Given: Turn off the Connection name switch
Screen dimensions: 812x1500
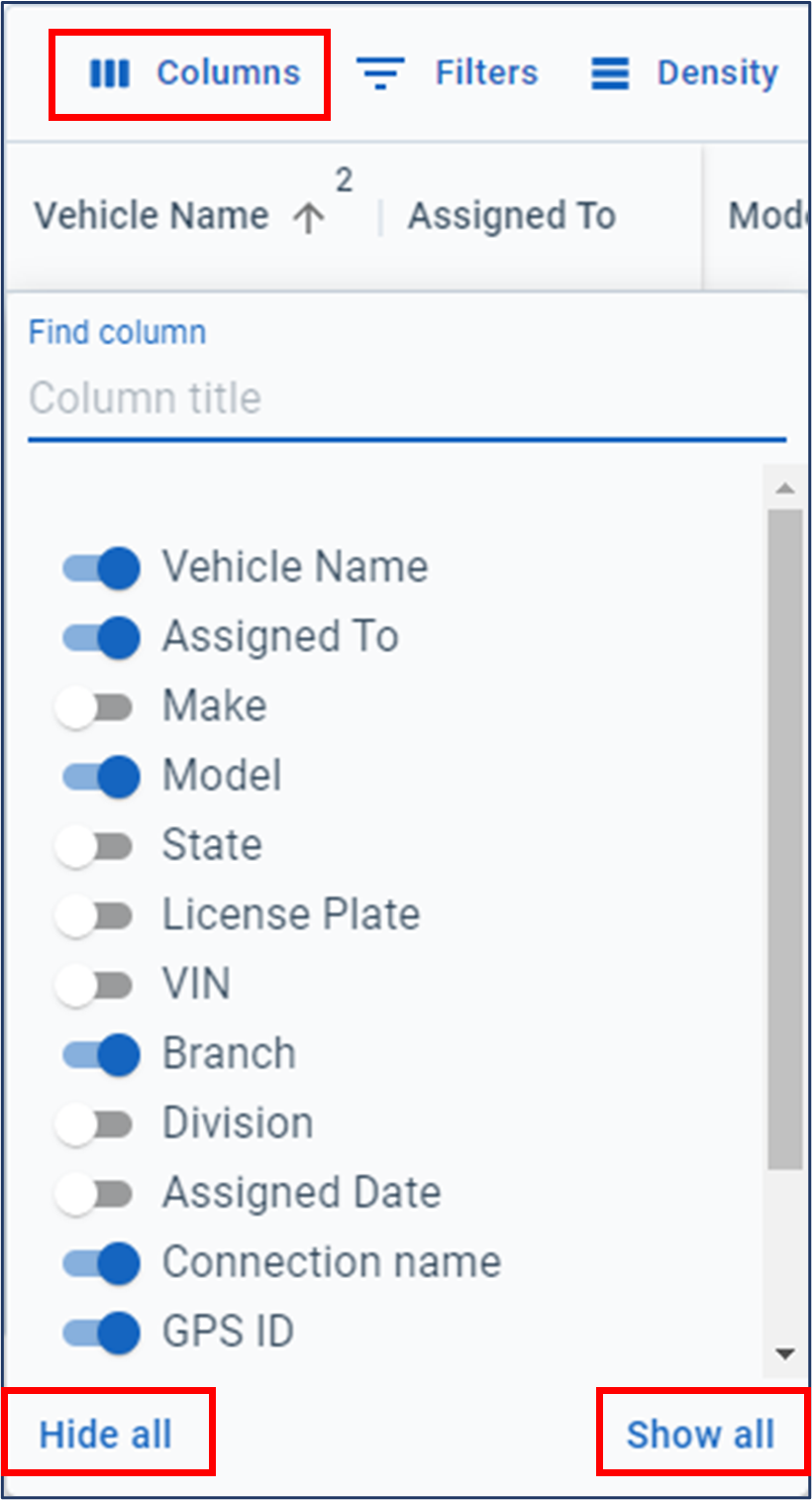Looking at the screenshot, I should [100, 1263].
